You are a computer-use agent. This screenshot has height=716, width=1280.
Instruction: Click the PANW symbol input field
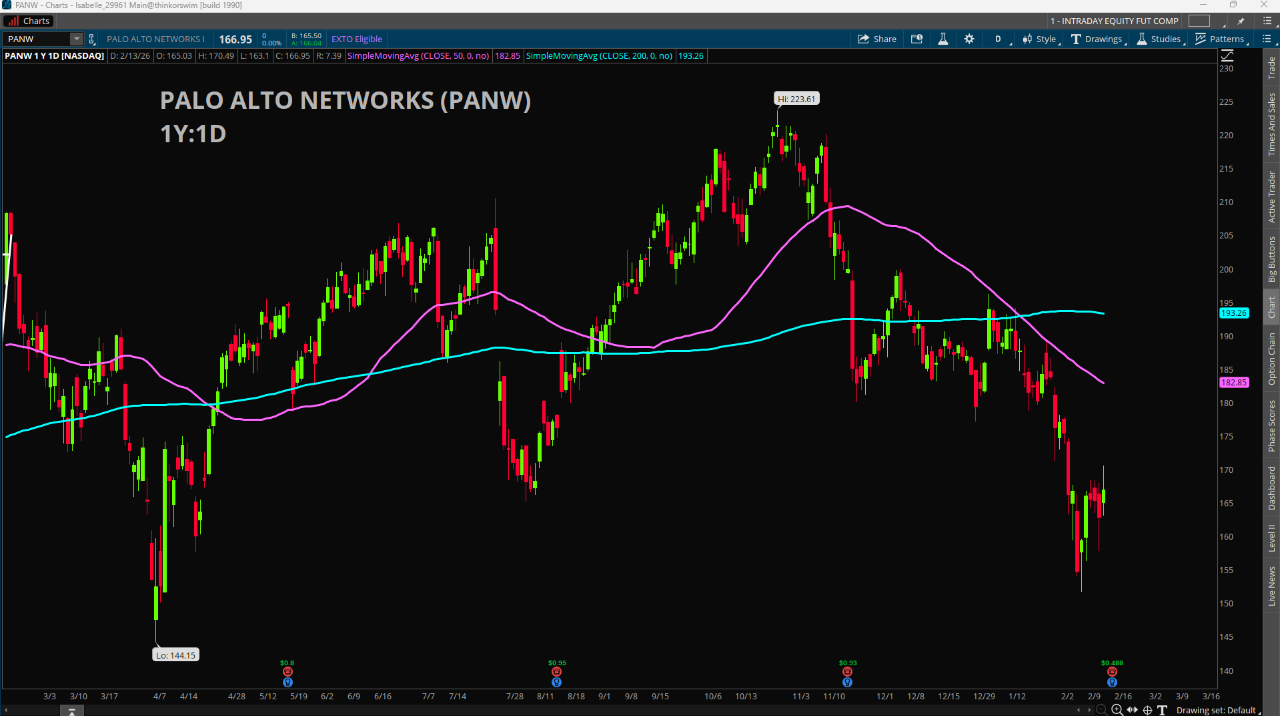pos(37,39)
